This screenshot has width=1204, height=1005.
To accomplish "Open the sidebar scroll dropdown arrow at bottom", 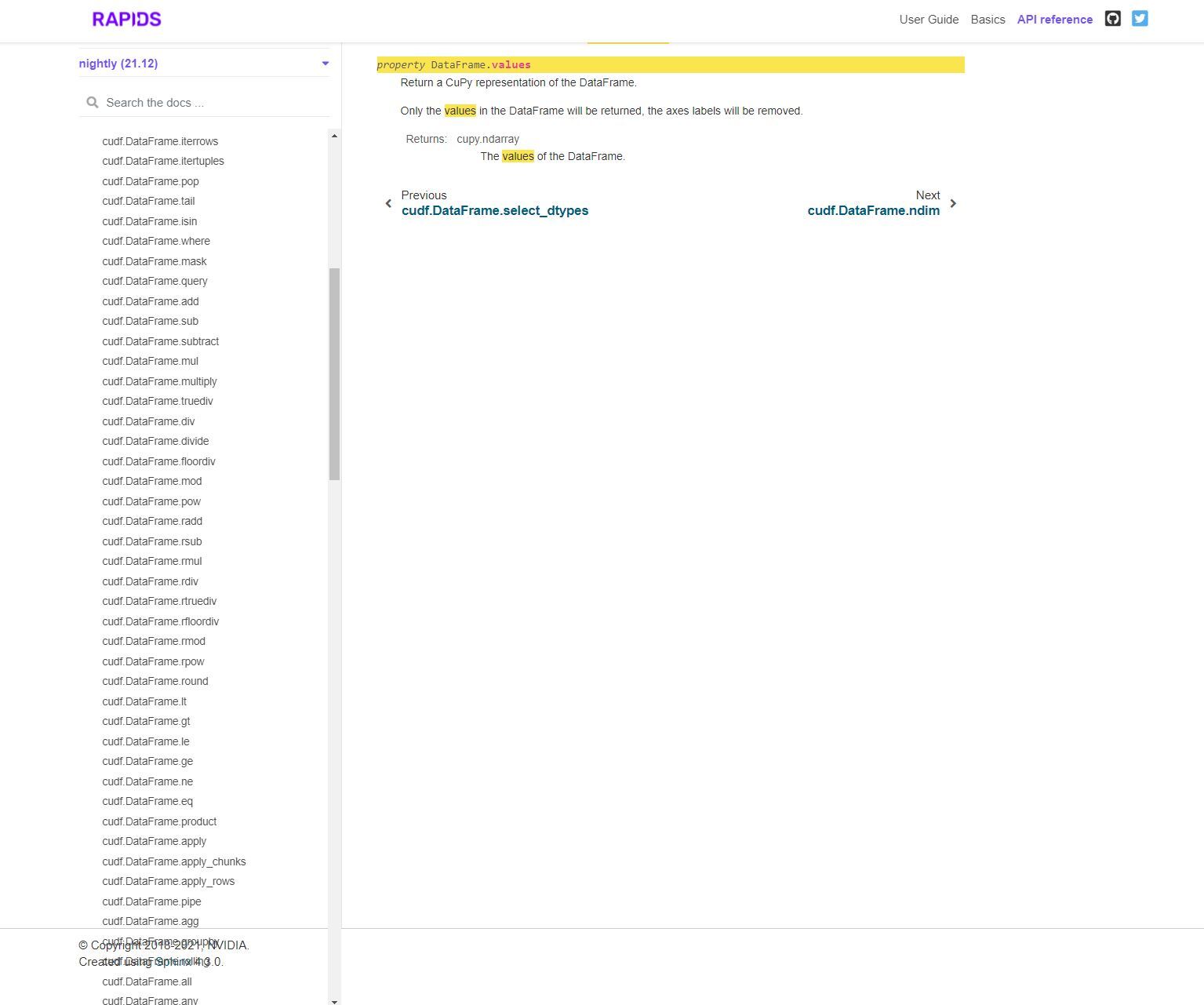I will pyautogui.click(x=334, y=1001).
